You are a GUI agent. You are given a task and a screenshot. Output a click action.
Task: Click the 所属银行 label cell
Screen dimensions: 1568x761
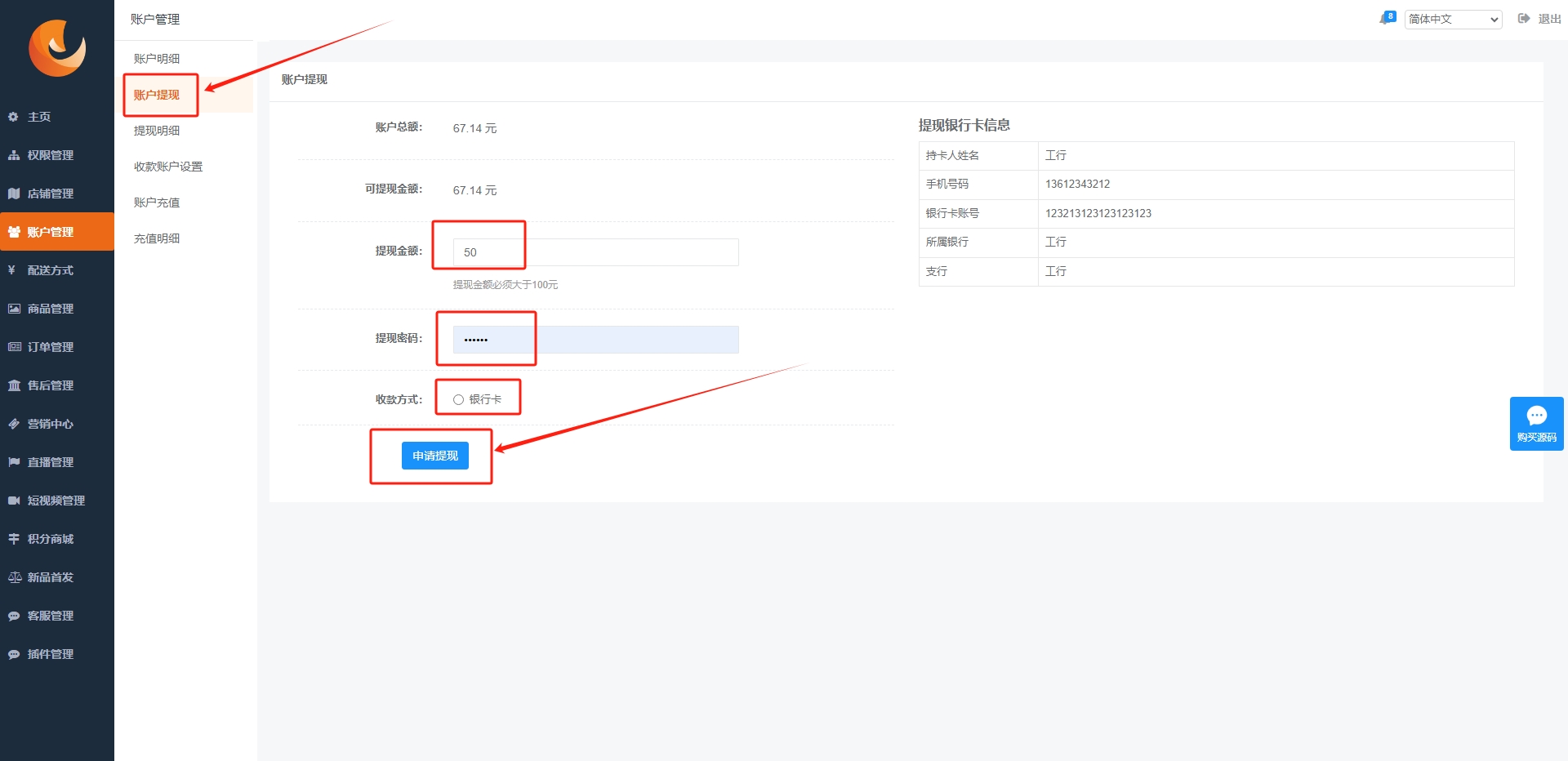[978, 242]
